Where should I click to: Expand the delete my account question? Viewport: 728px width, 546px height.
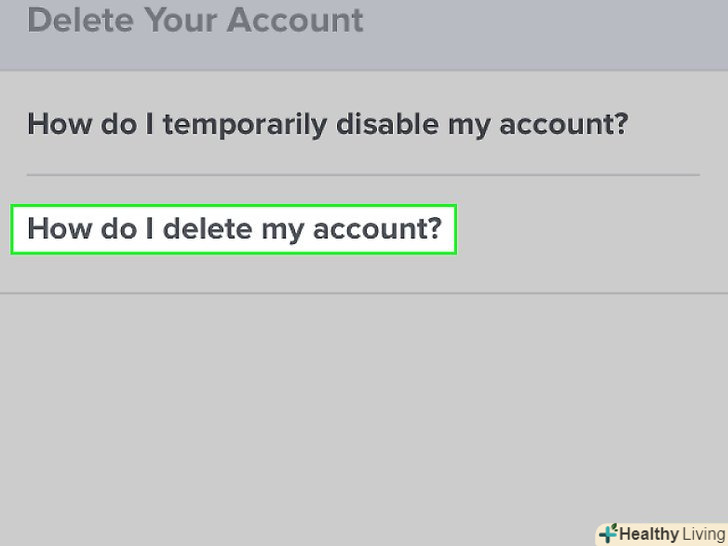pos(234,229)
